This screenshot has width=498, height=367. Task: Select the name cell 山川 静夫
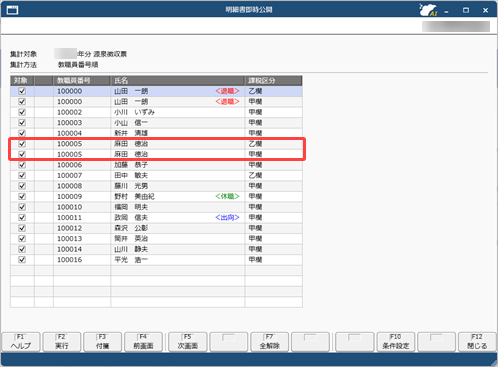(178, 249)
